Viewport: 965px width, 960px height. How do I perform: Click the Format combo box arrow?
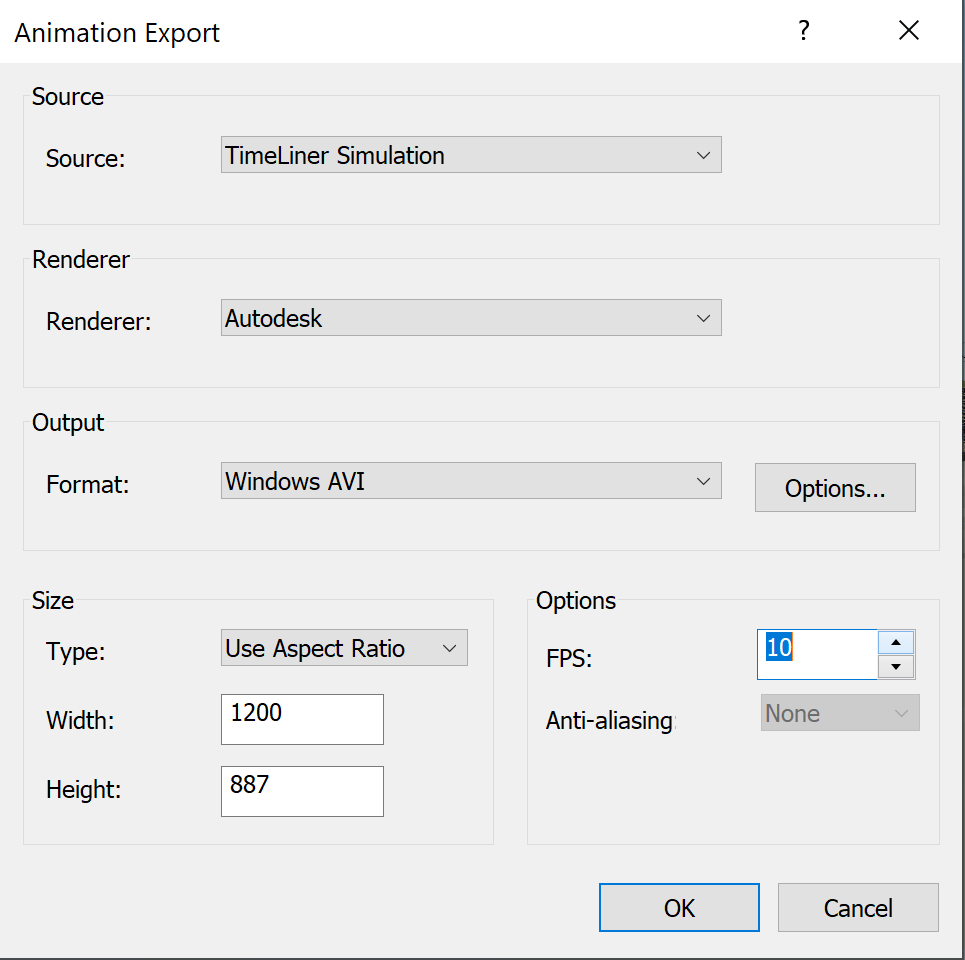point(706,481)
